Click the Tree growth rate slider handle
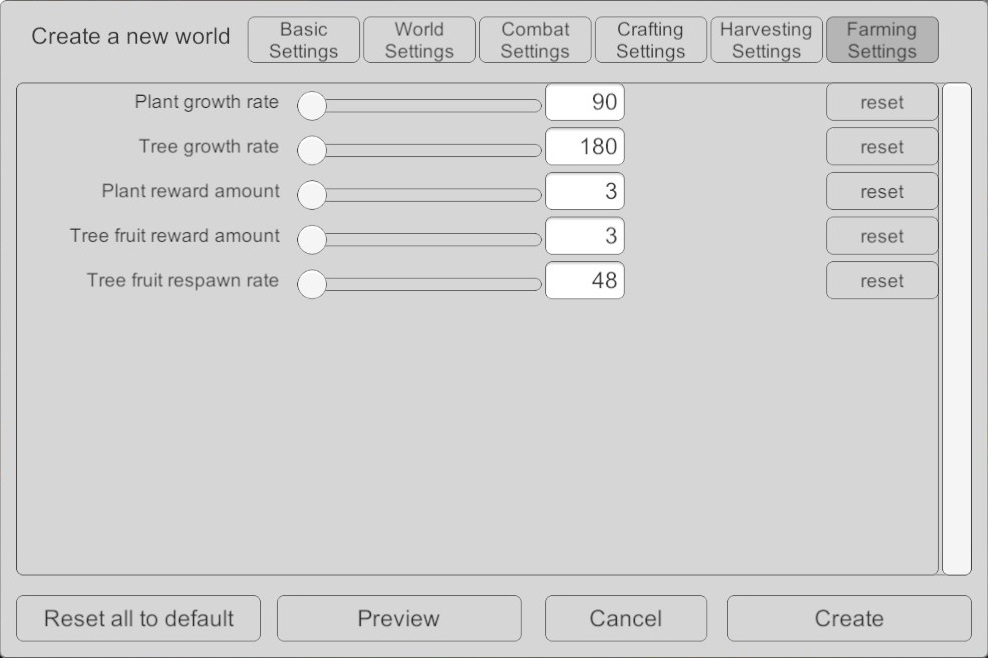This screenshot has width=988, height=658. point(313,150)
